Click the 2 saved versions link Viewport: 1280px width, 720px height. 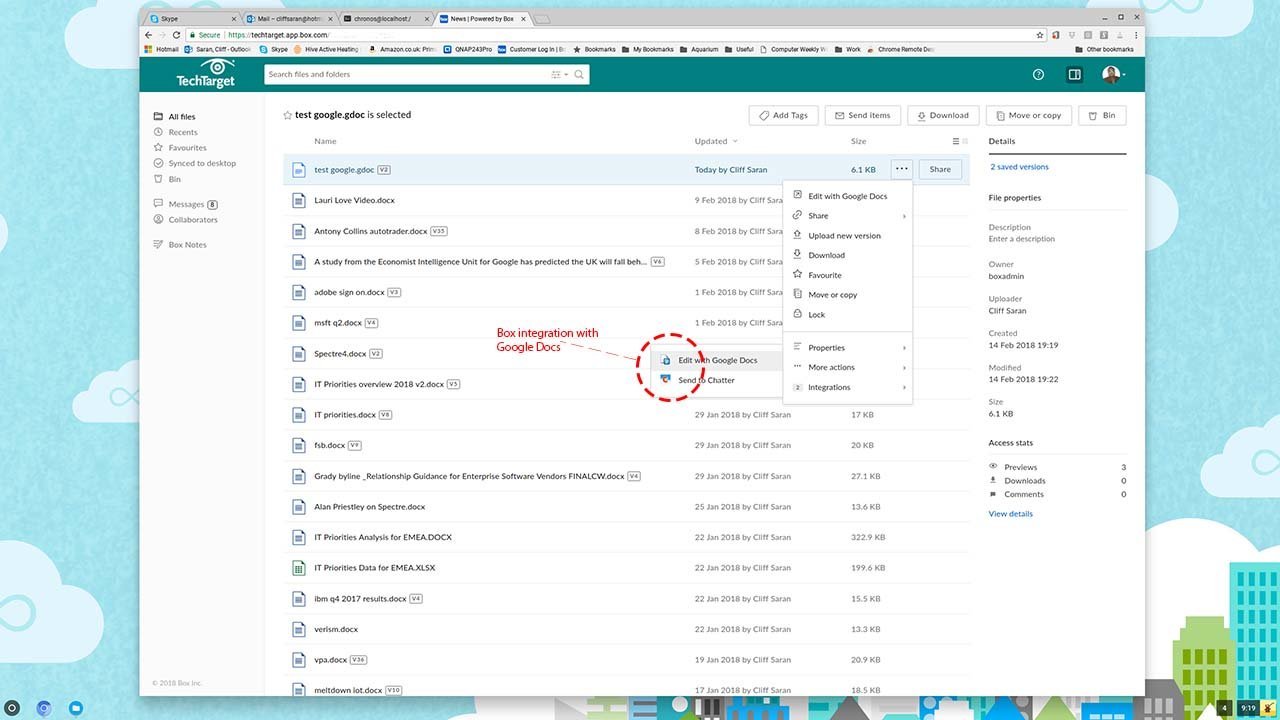click(1019, 167)
